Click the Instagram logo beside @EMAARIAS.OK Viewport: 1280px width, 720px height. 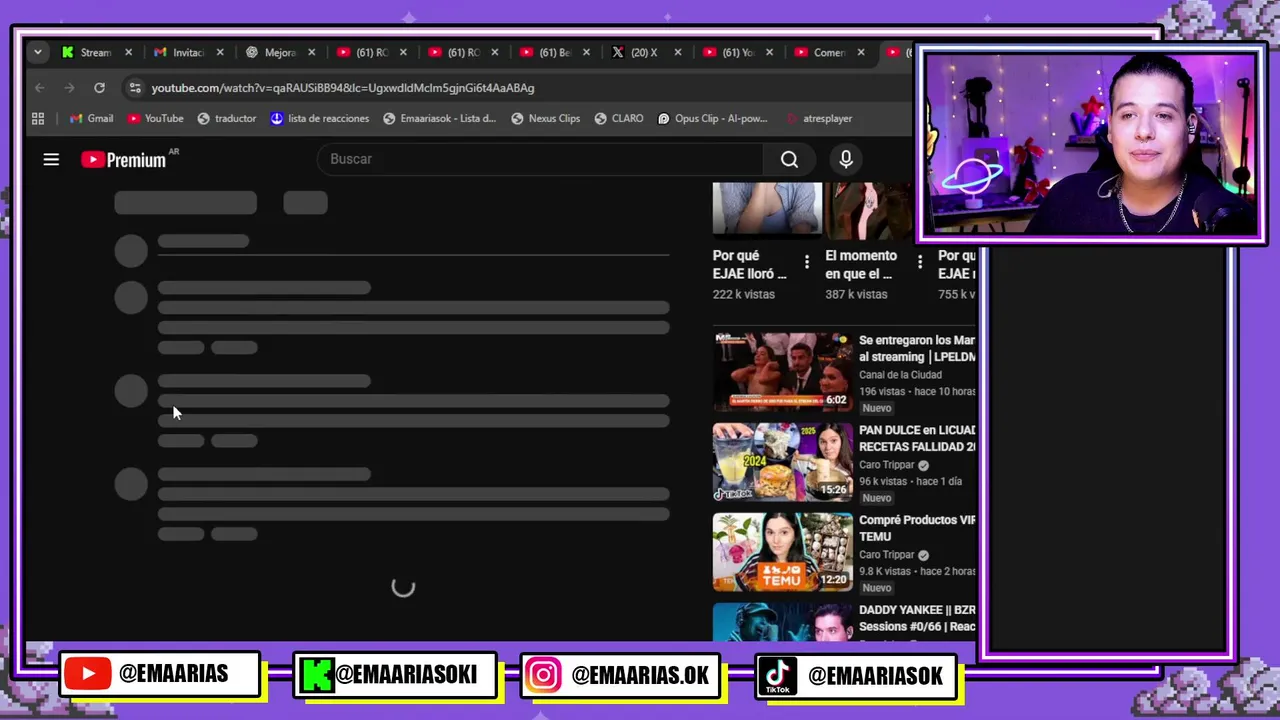[x=543, y=675]
